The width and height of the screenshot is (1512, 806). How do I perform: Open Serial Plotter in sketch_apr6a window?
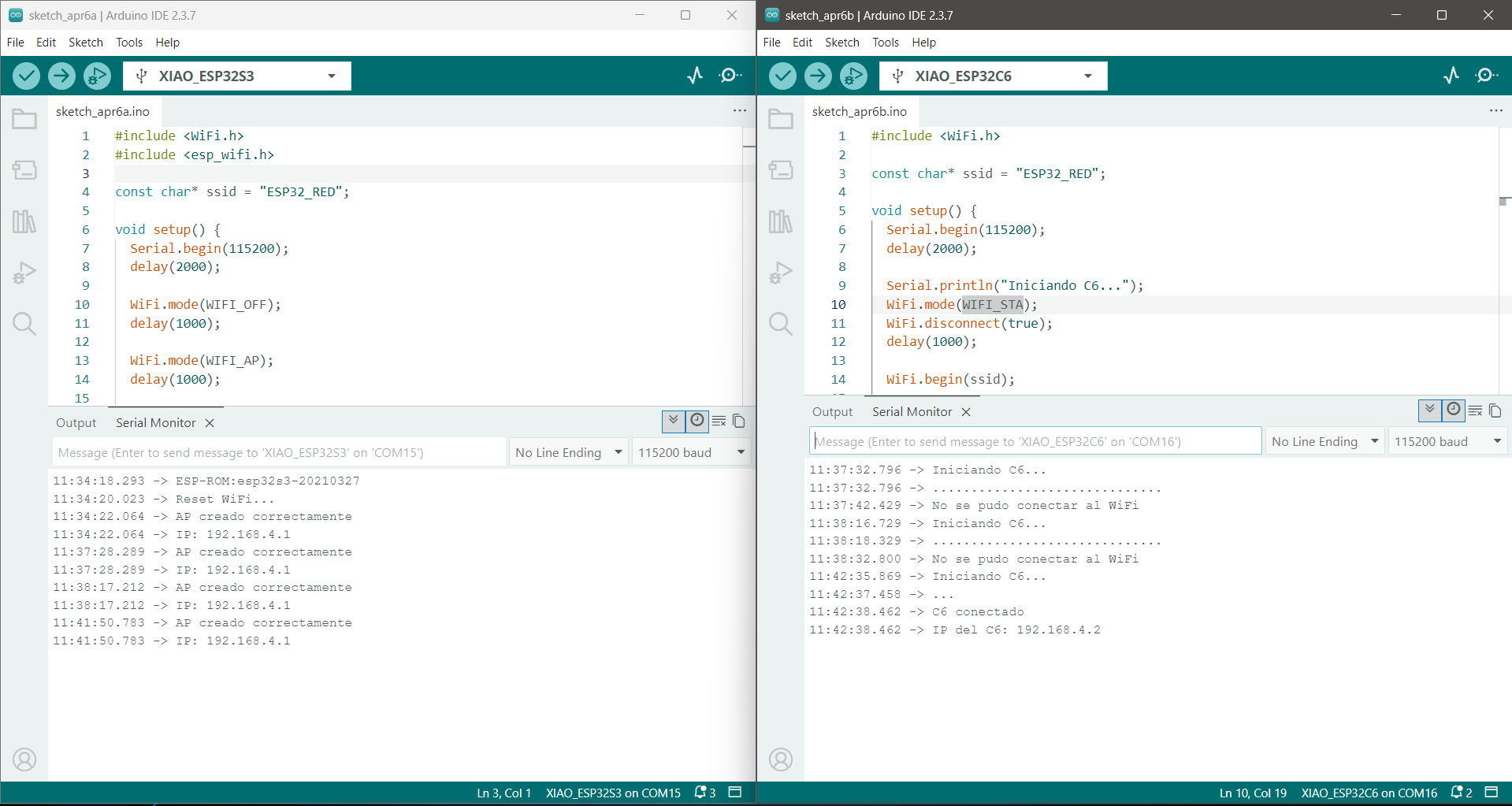695,76
